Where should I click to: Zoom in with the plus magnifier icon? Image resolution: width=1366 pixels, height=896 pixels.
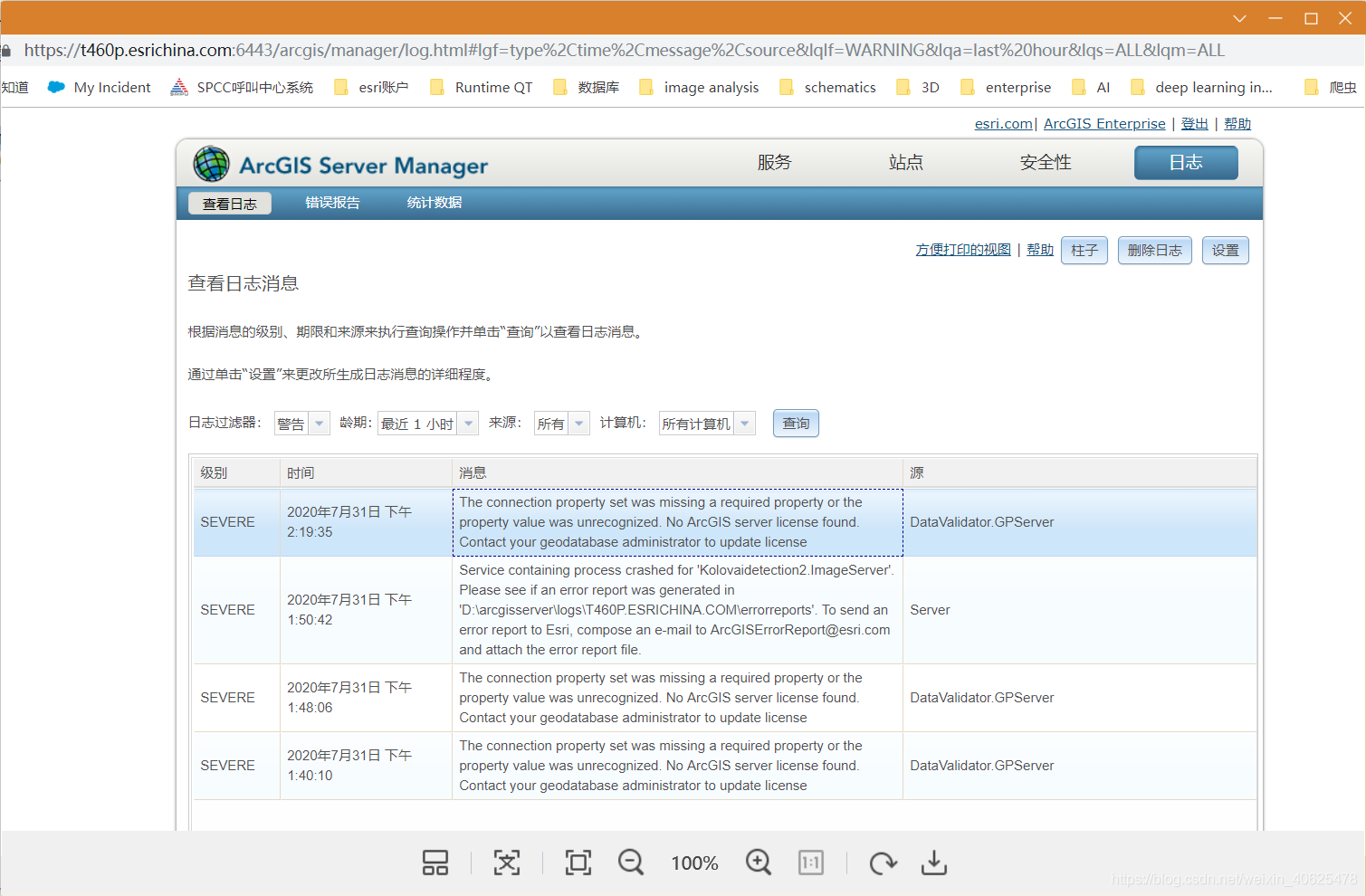point(759,863)
